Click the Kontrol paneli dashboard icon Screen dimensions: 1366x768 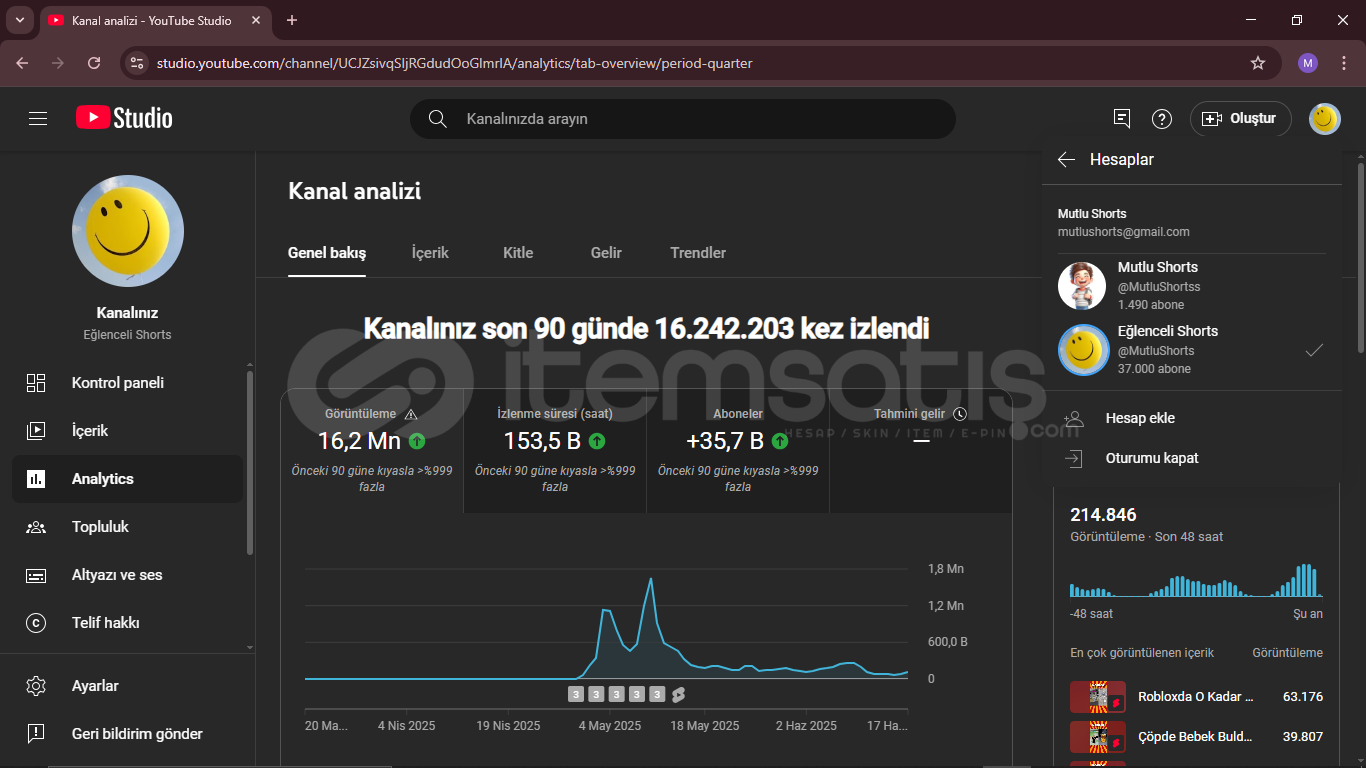[36, 383]
